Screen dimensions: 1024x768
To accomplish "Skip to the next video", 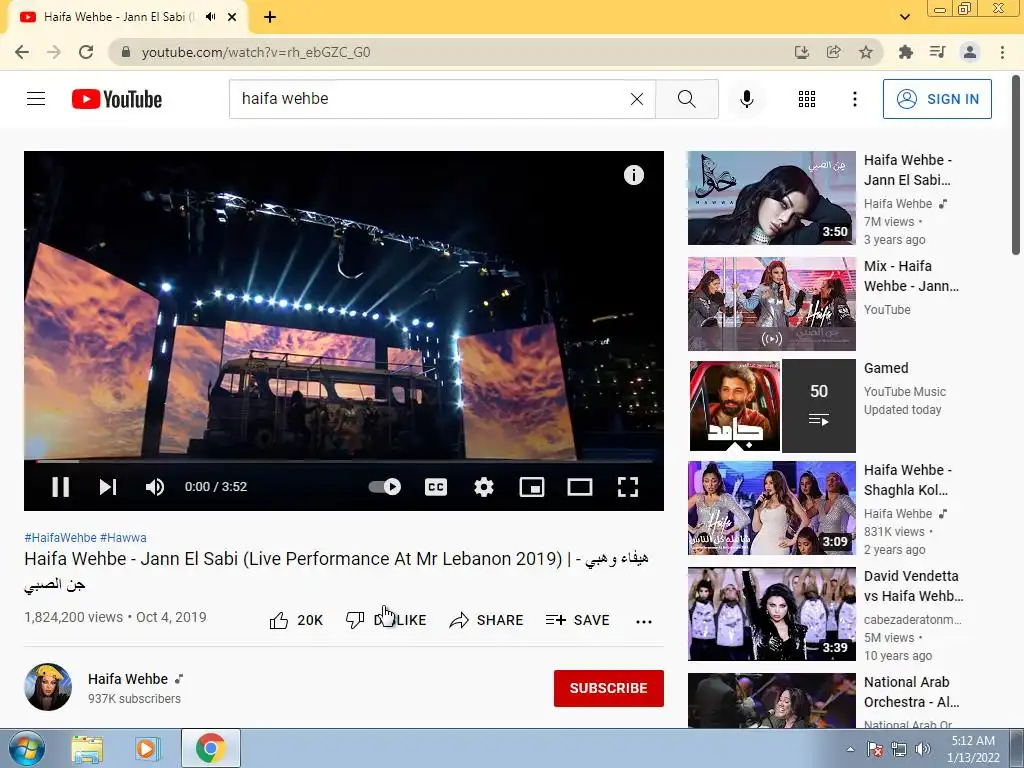I will (108, 487).
